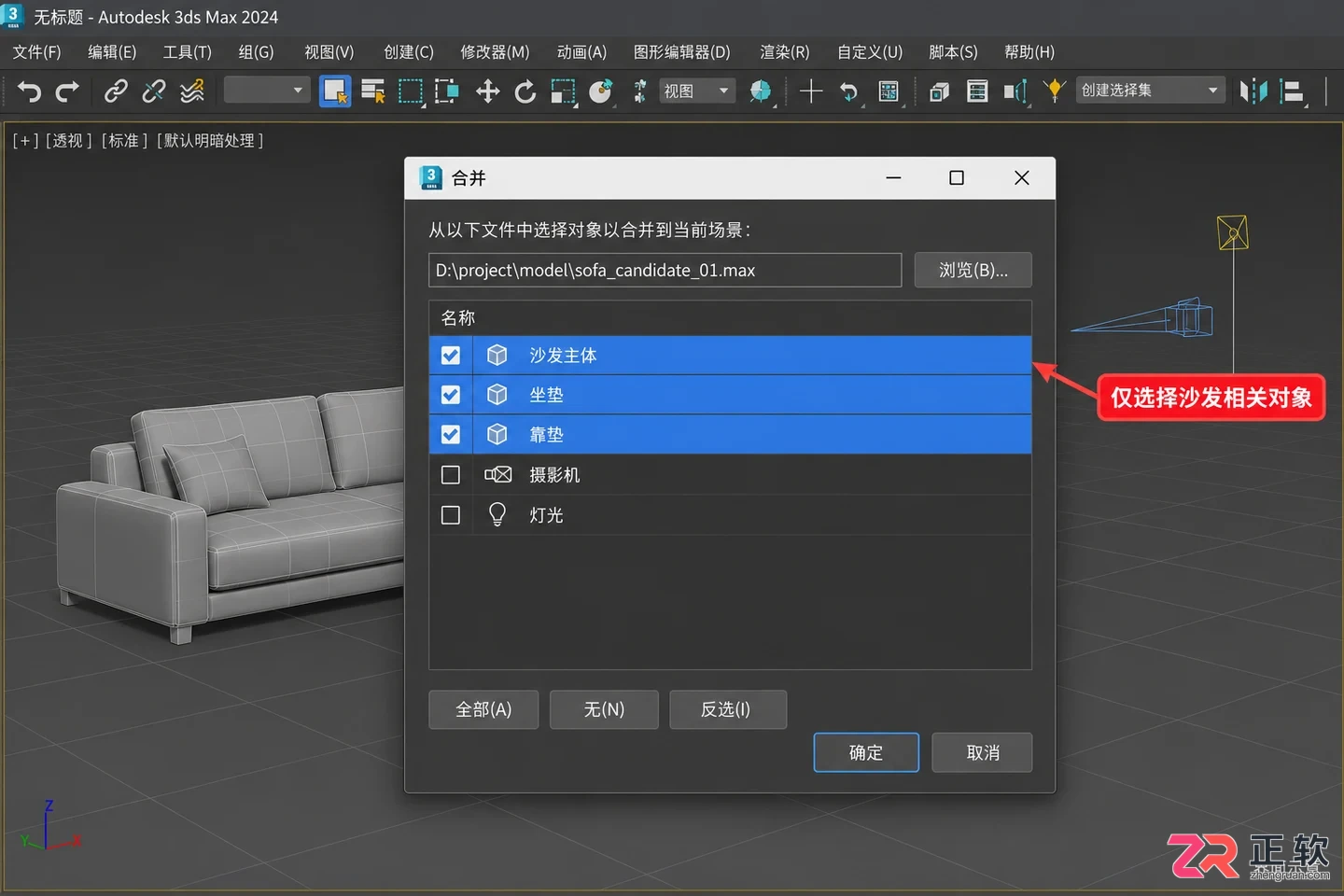
Task: Click the Redo arrow in the toolbar
Action: [67, 91]
